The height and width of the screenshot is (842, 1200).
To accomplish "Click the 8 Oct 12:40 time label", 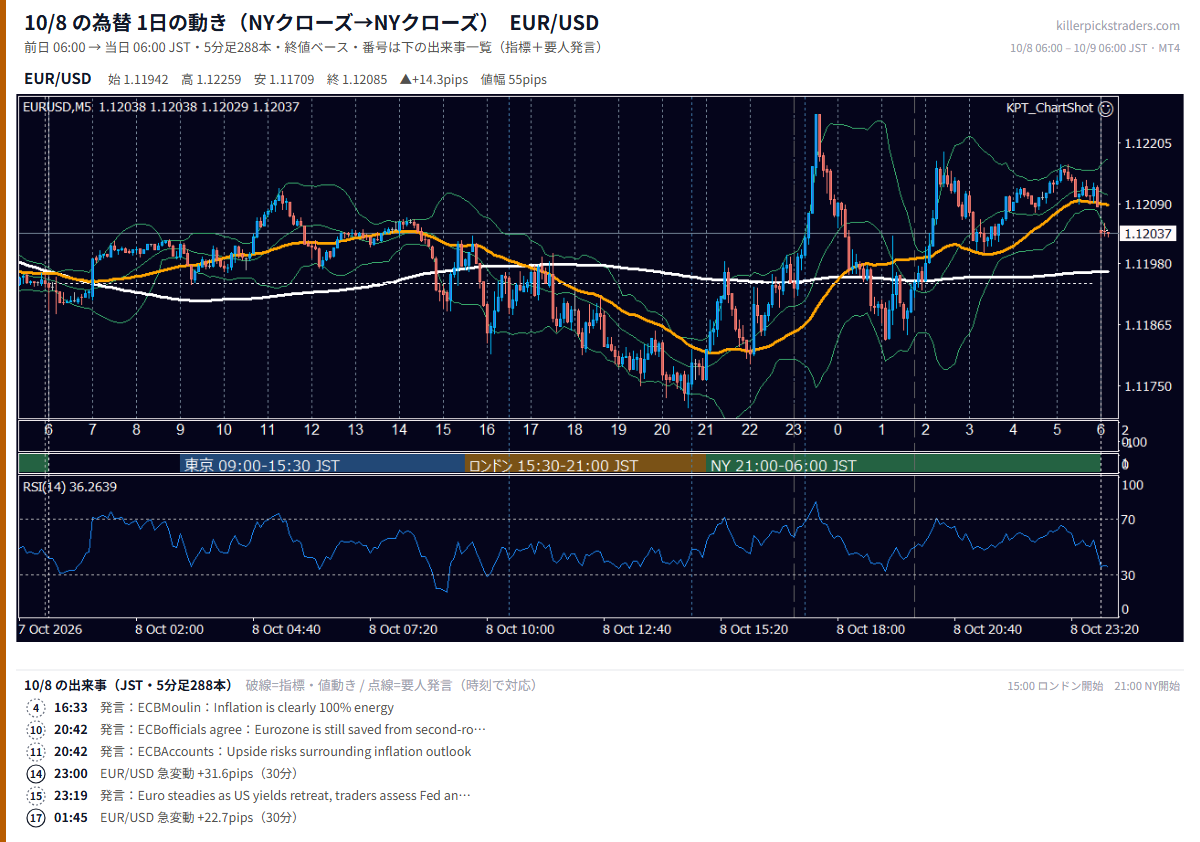I will tap(637, 629).
